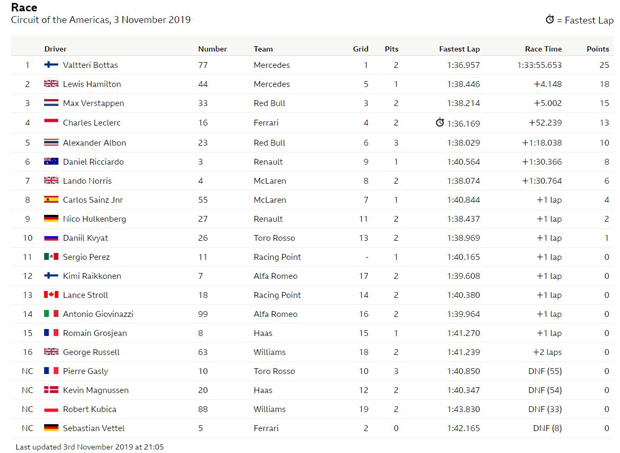Click the Grid column header

point(361,48)
